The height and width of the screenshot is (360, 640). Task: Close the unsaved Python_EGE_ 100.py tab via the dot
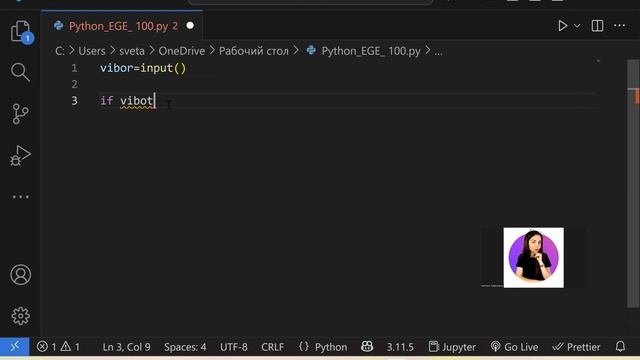pyautogui.click(x=190, y=26)
